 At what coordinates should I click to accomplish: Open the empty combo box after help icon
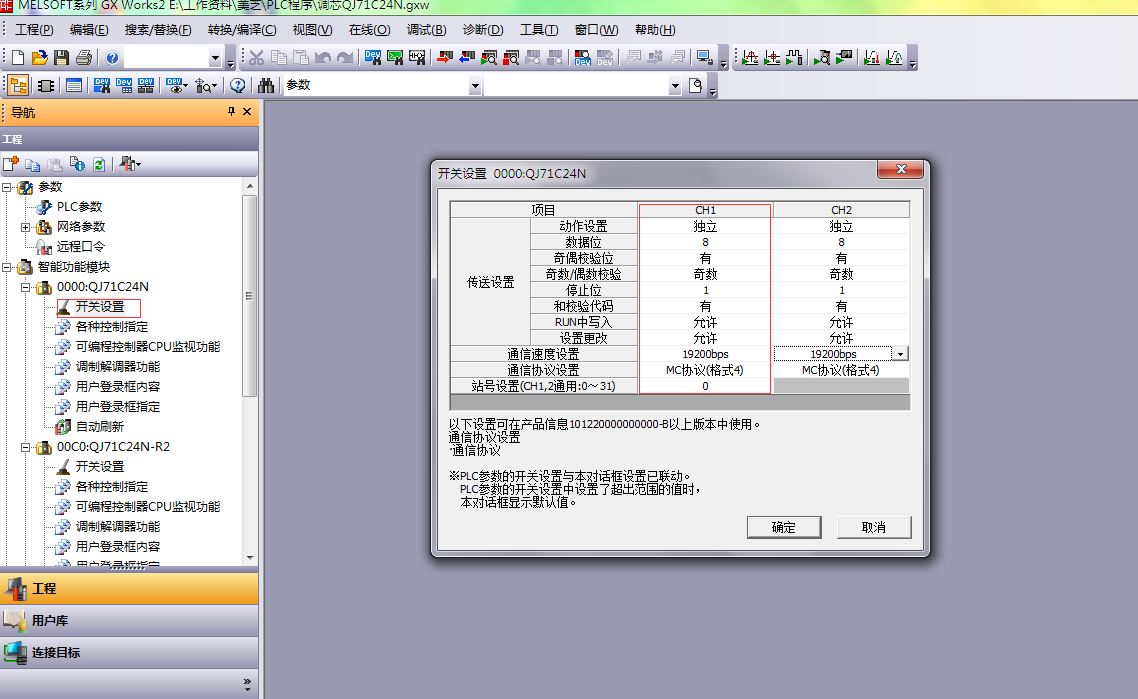coord(215,57)
